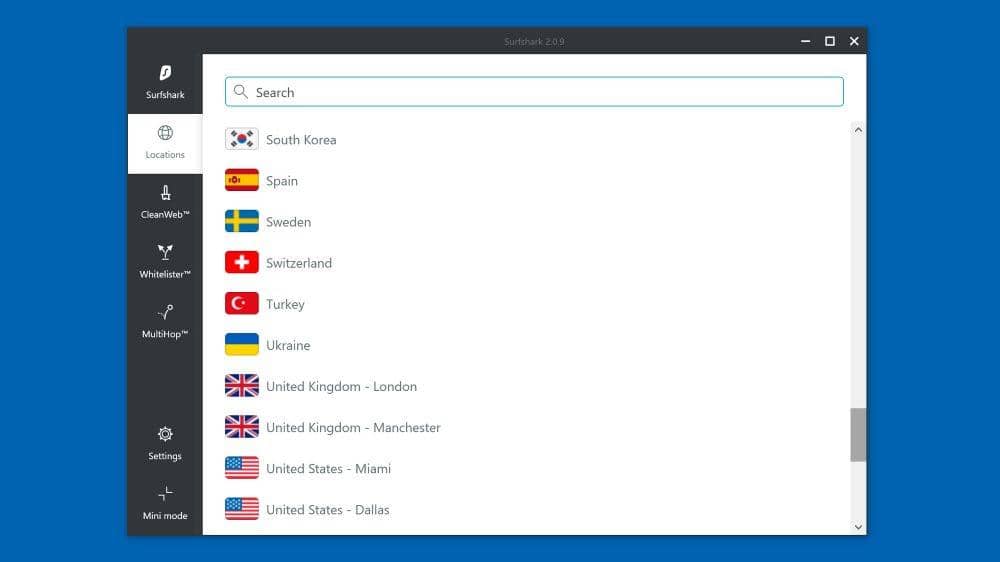
Task: Minimize the Surfshark window
Action: 805,41
